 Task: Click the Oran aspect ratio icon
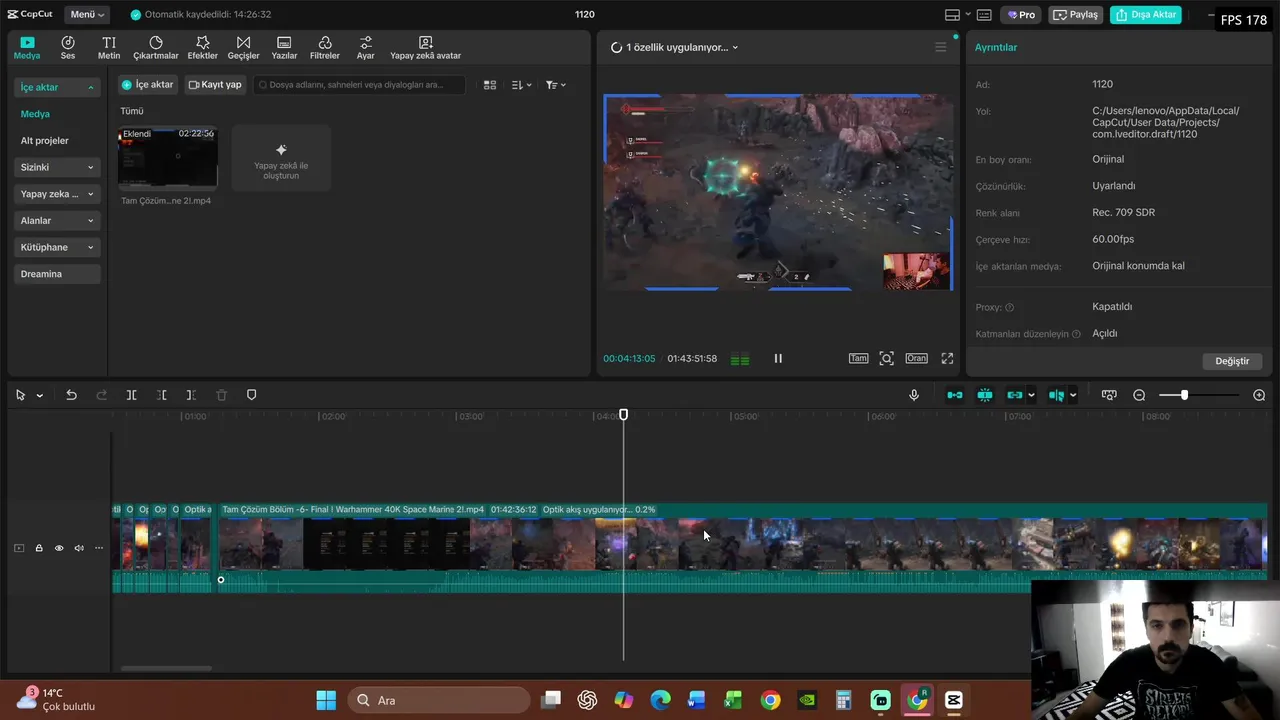(916, 358)
